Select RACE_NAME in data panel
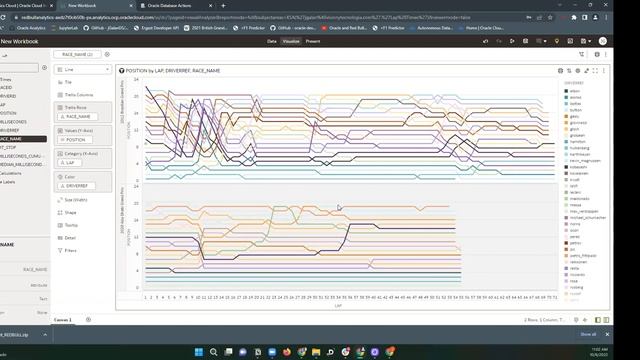Image resolution: width=640 pixels, height=360 pixels. [x=23, y=139]
